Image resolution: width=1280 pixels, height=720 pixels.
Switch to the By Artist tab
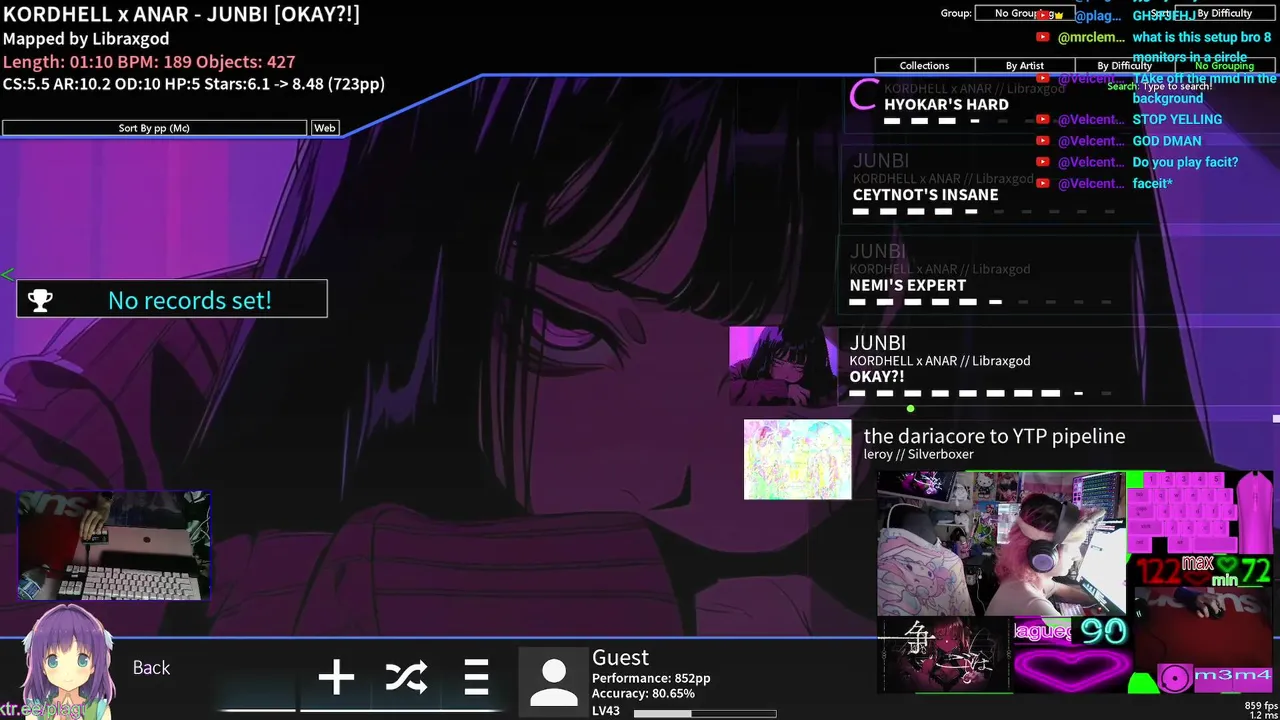[1024, 66]
